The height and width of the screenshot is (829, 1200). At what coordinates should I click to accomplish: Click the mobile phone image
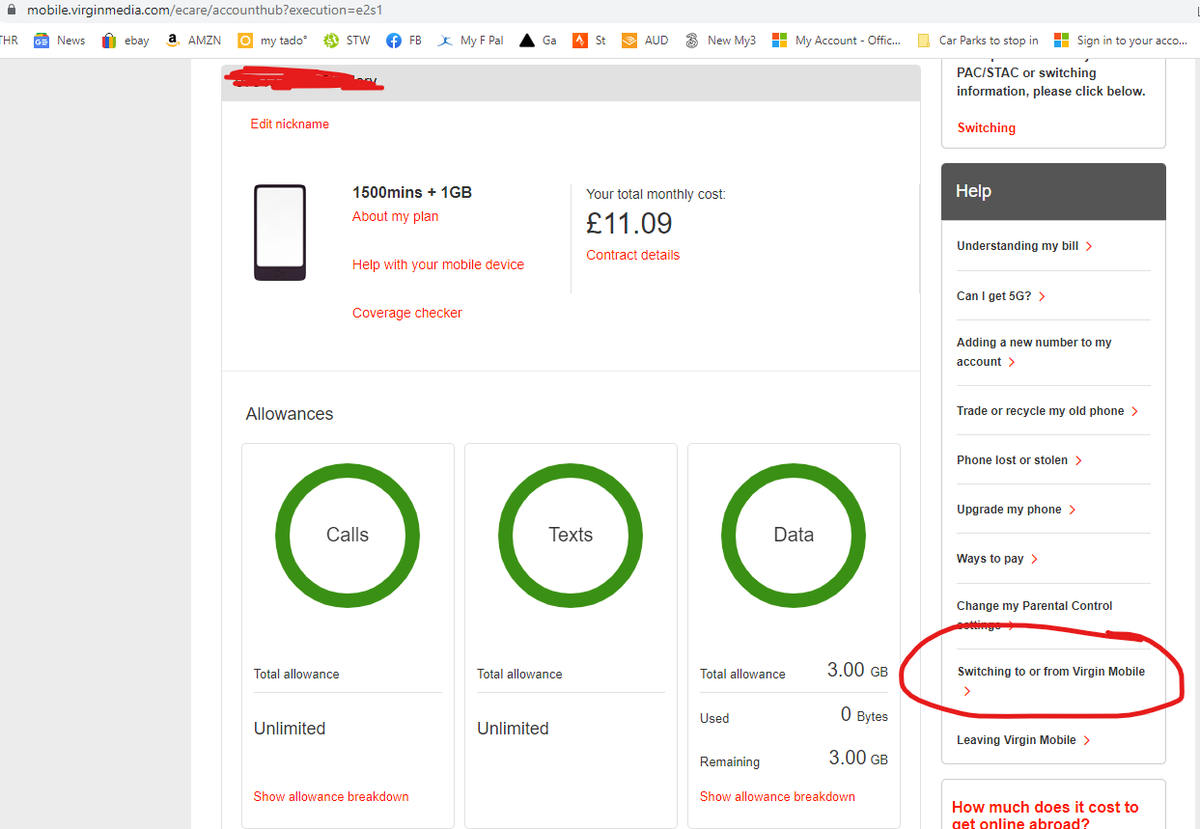point(279,232)
